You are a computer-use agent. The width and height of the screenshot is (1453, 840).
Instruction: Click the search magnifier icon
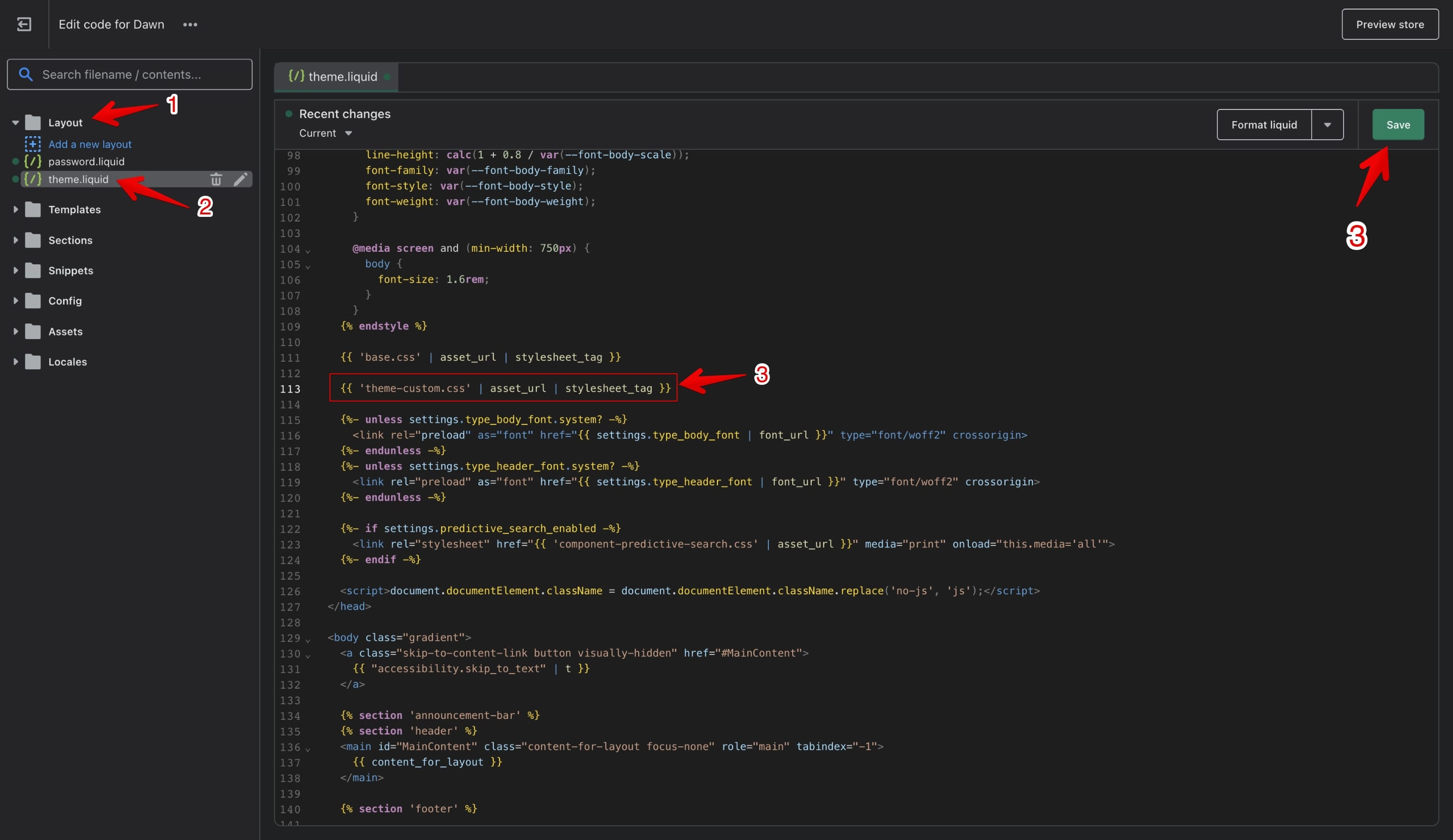(25, 74)
